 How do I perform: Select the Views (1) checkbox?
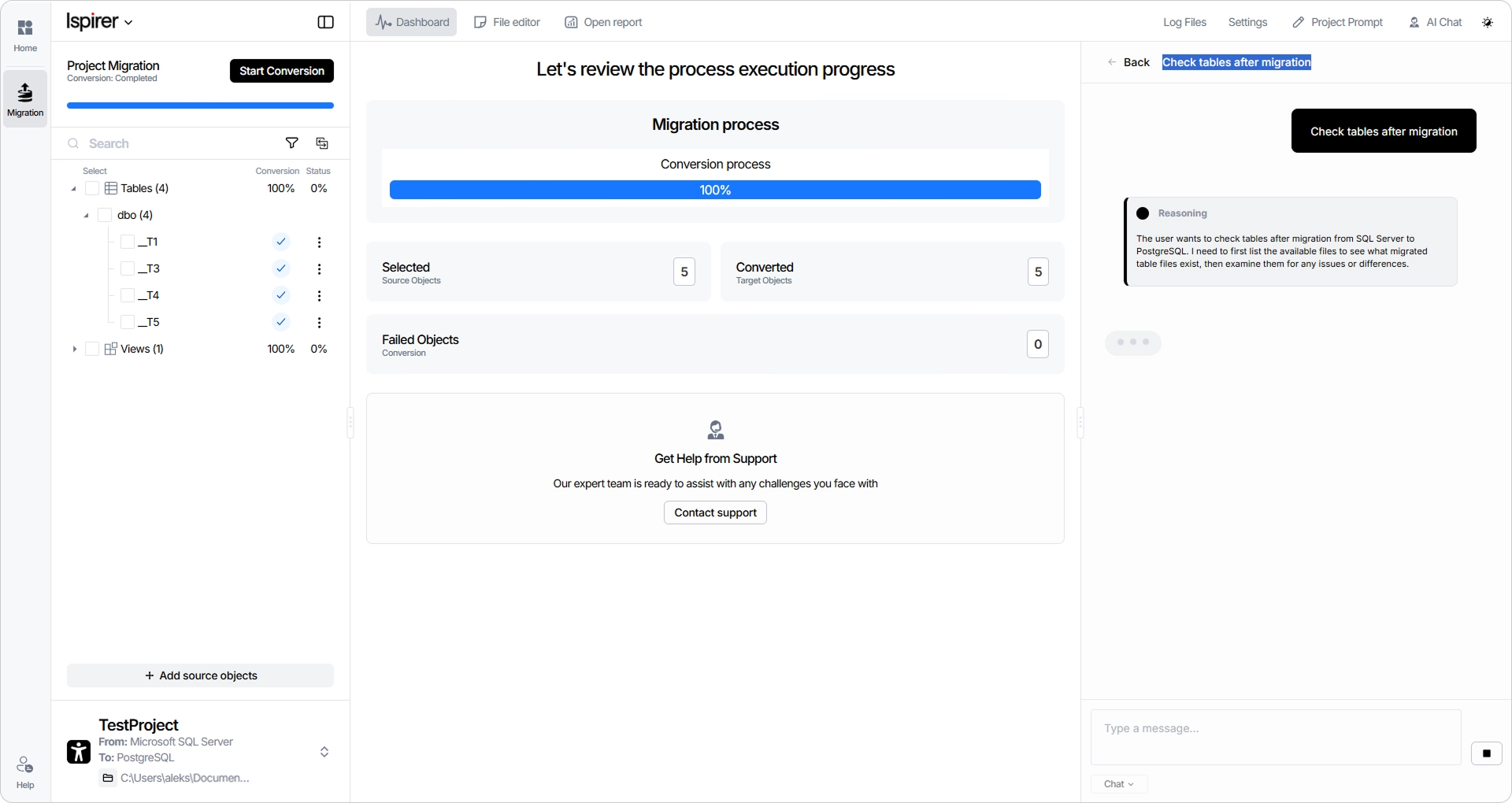[92, 349]
